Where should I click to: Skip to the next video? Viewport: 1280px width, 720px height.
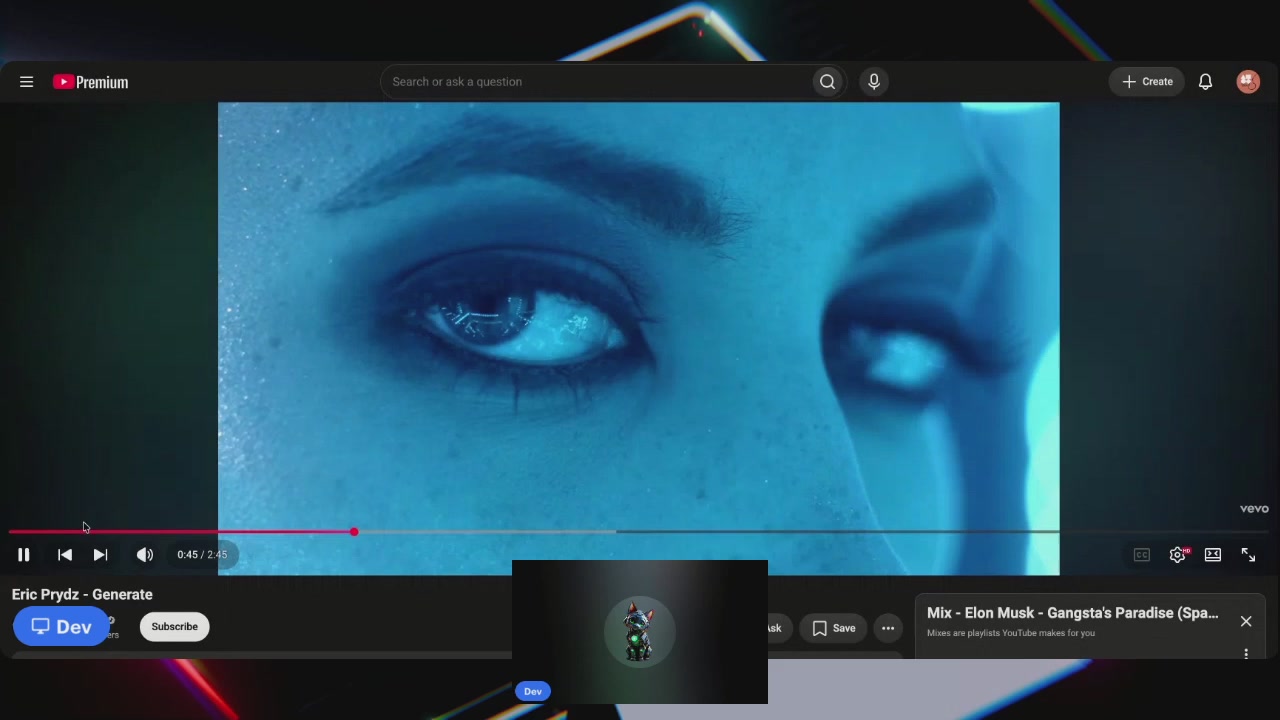click(100, 554)
